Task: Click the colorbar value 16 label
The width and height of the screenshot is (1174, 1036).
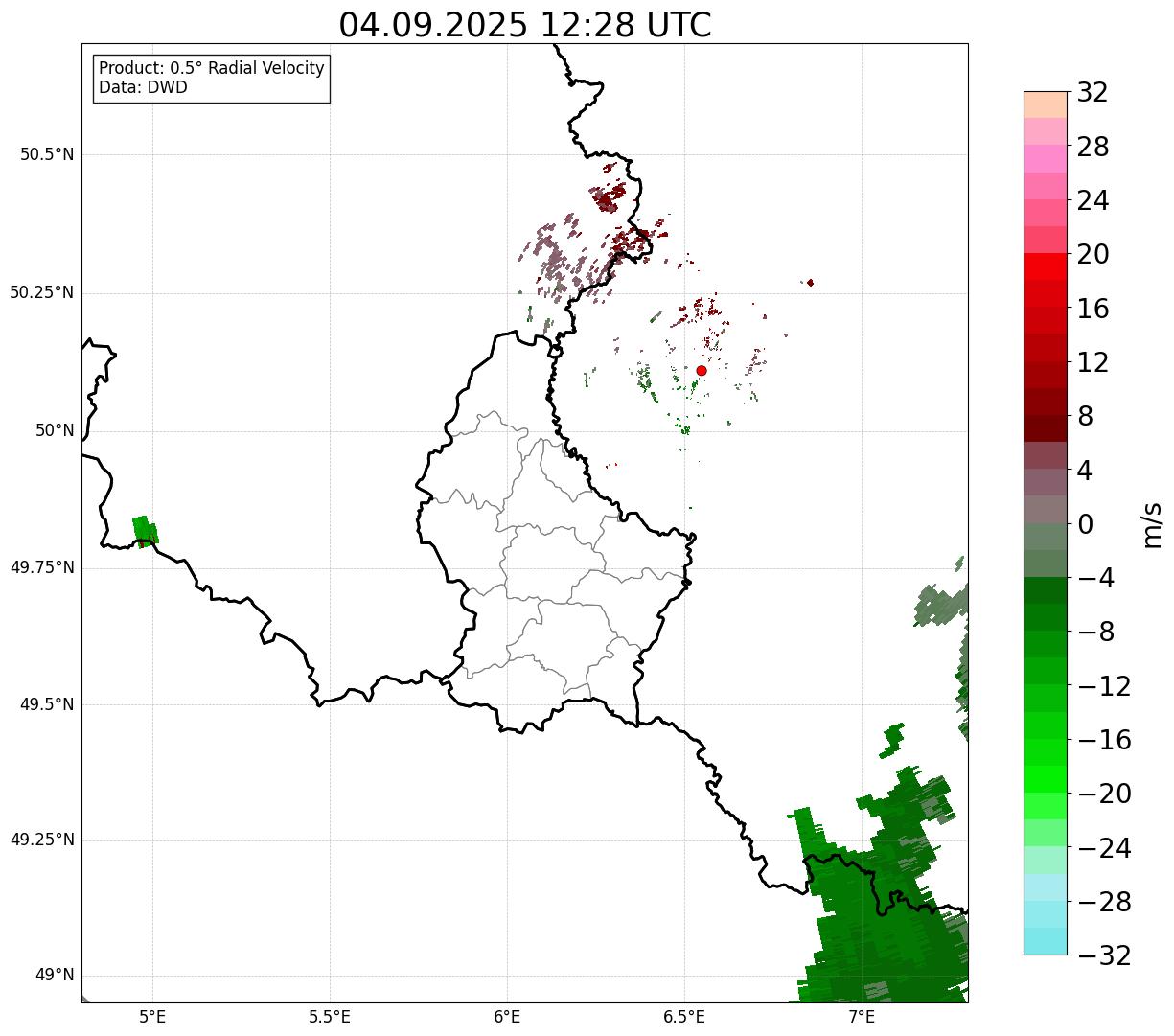Action: click(x=1093, y=309)
